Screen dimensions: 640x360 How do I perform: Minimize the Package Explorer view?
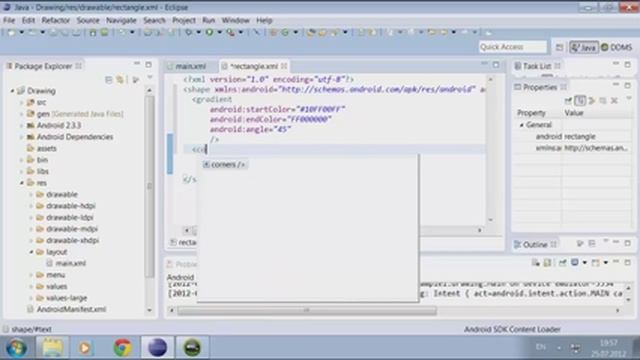pyautogui.click(x=137, y=64)
